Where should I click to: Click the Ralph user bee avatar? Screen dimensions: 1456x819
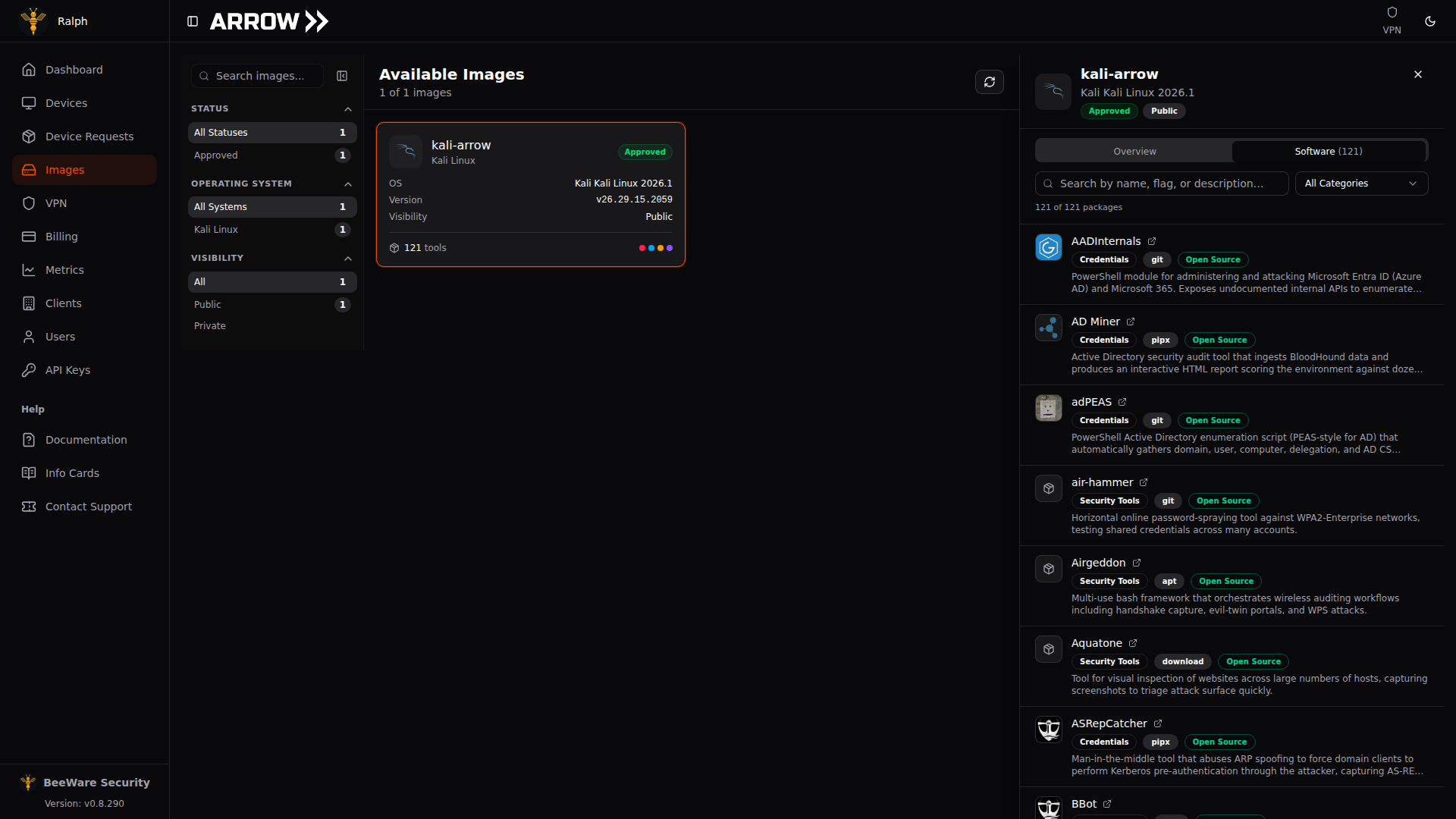point(33,21)
